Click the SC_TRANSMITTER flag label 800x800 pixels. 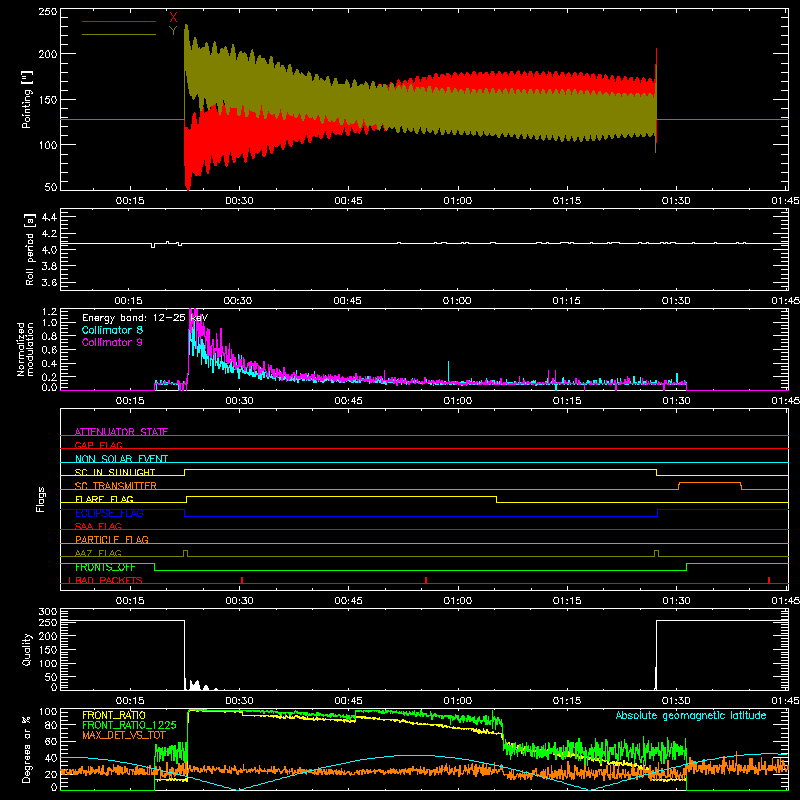[x=116, y=486]
